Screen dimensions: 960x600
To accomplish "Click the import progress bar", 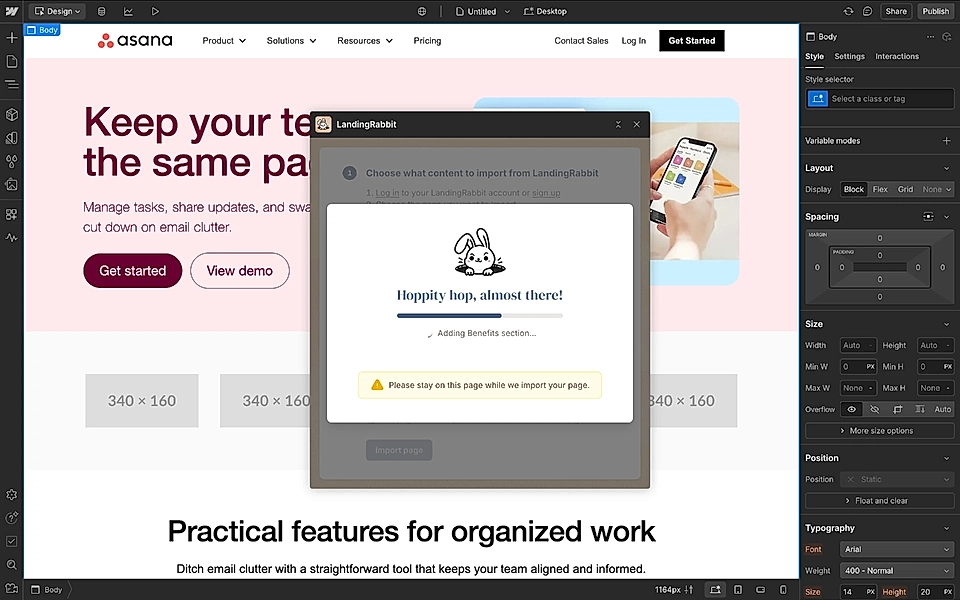I will tap(479, 316).
